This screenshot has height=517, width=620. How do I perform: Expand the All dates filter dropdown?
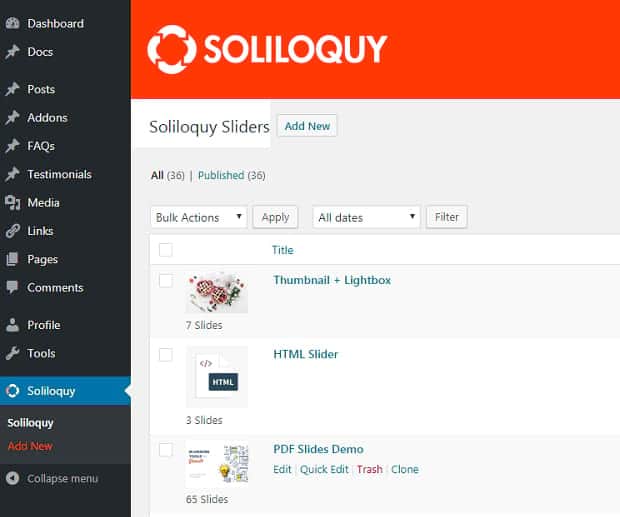[x=366, y=217]
